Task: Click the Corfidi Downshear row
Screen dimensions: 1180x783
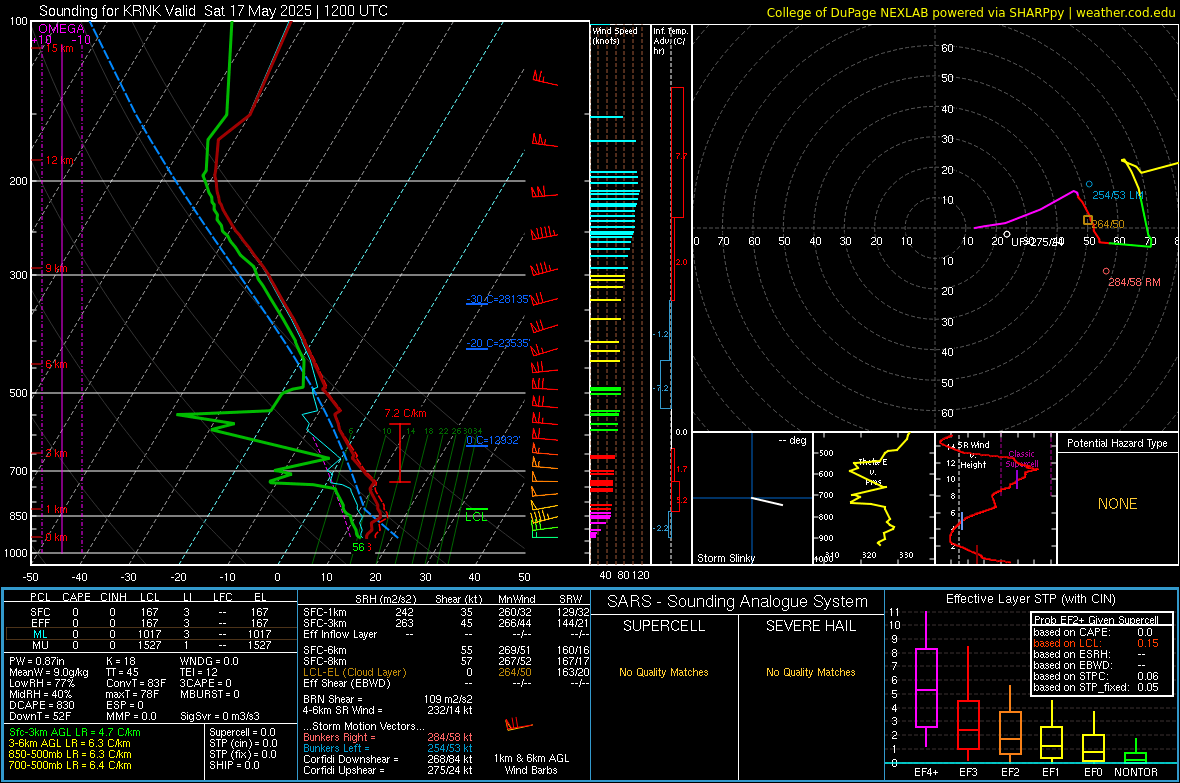Action: coord(388,759)
